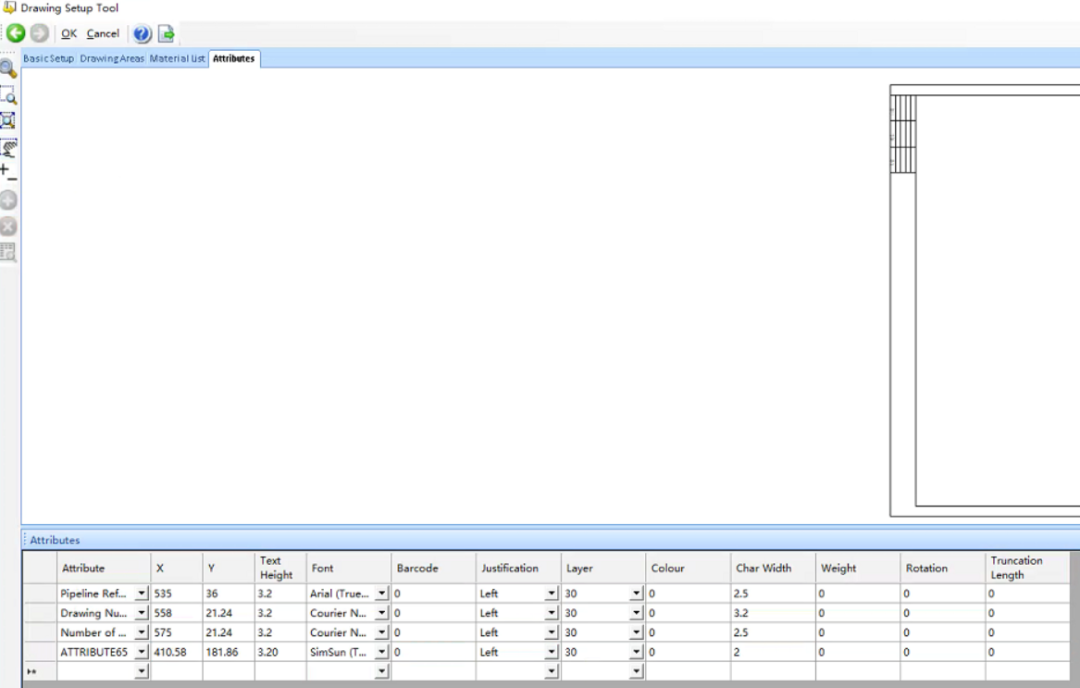This screenshot has height=688, width=1080.
Task: Open the Drawing Nu... attribute dropdown
Action: [x=141, y=612]
